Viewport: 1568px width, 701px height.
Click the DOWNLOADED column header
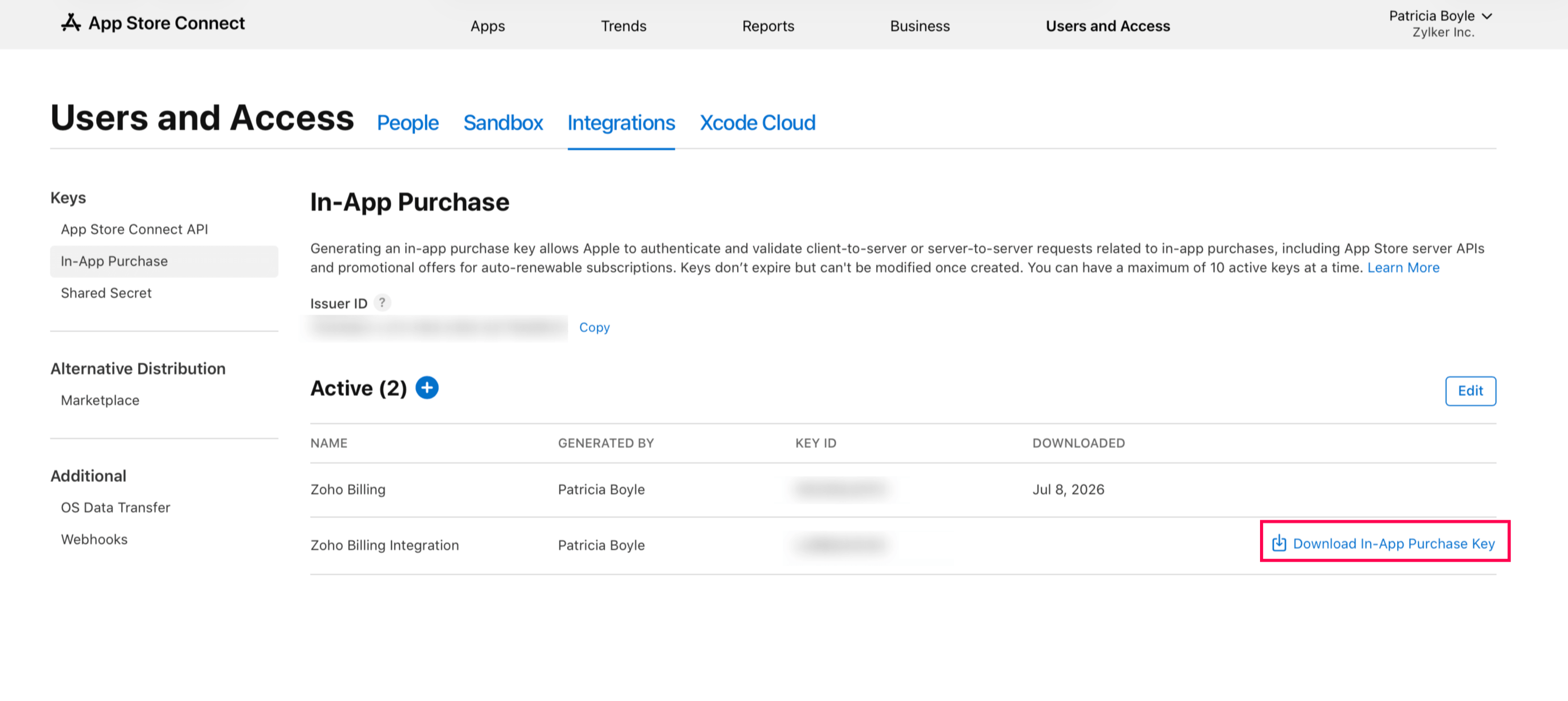tap(1078, 443)
